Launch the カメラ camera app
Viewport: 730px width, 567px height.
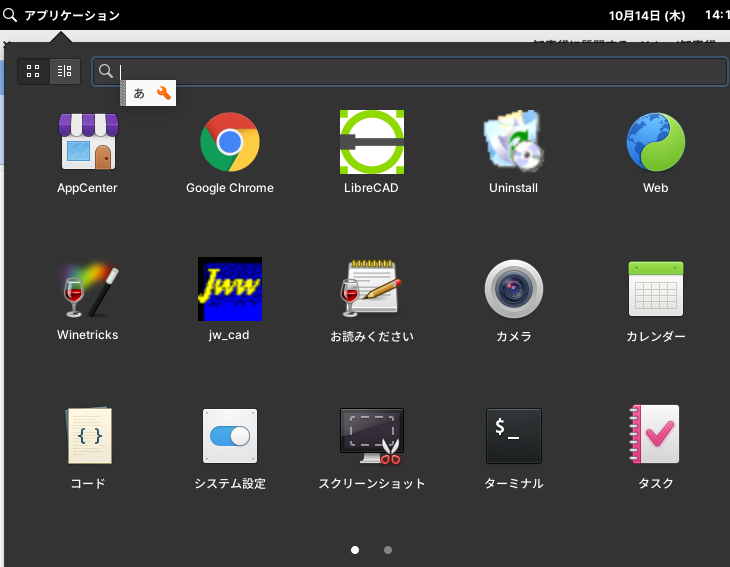pos(514,289)
